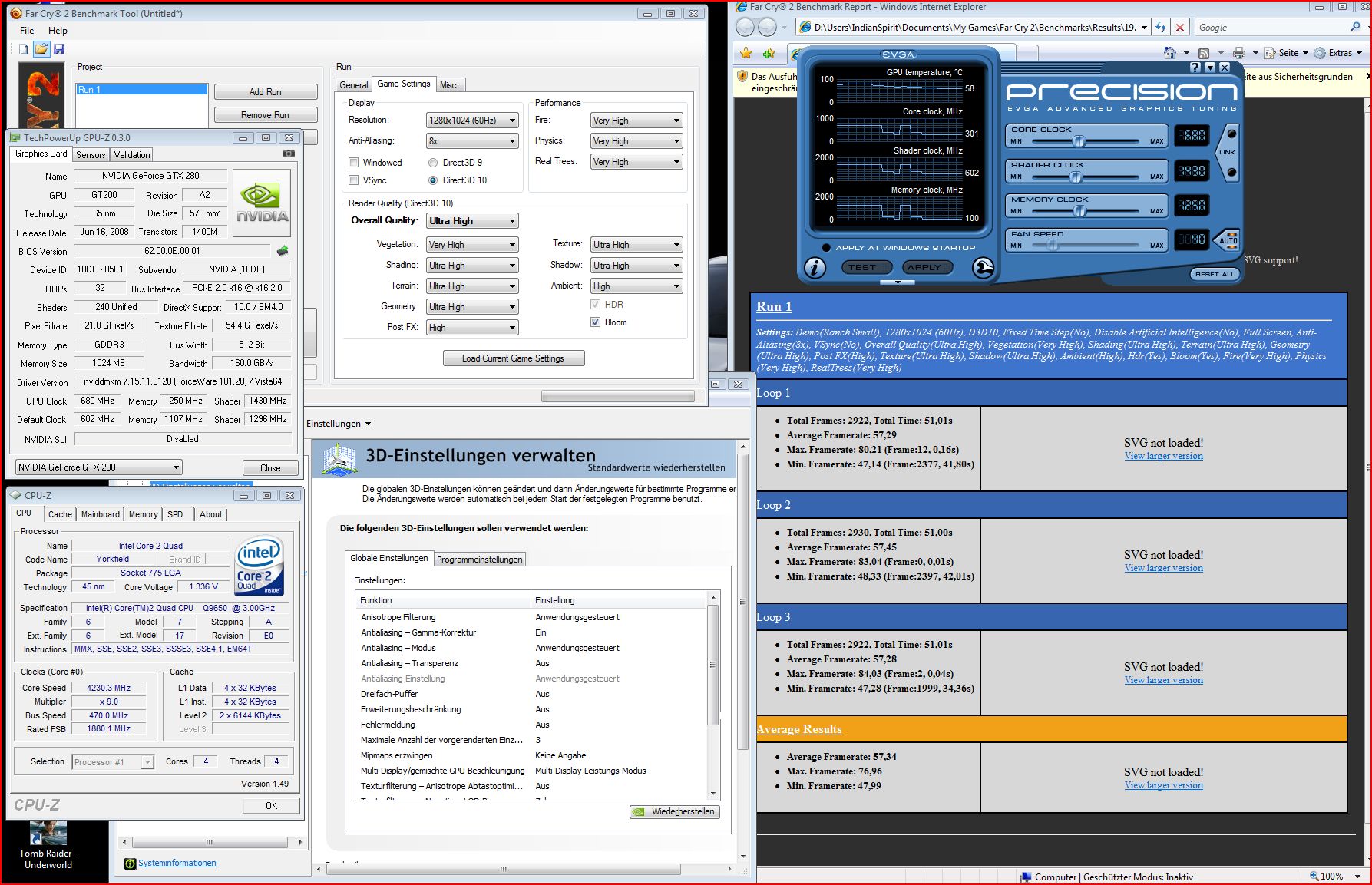Viewport: 1372px width, 885px height.
Task: Click the Add Run button
Action: tap(266, 92)
